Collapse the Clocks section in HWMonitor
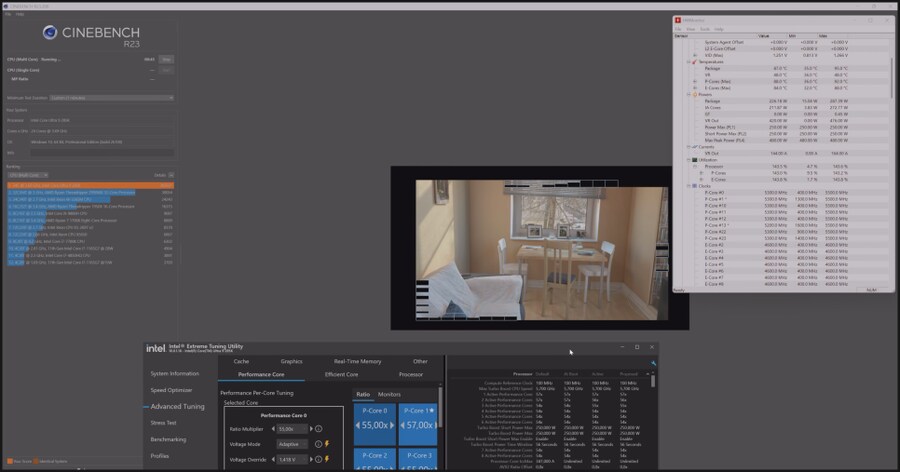Screen dimensions: 900x472 click(690, 186)
